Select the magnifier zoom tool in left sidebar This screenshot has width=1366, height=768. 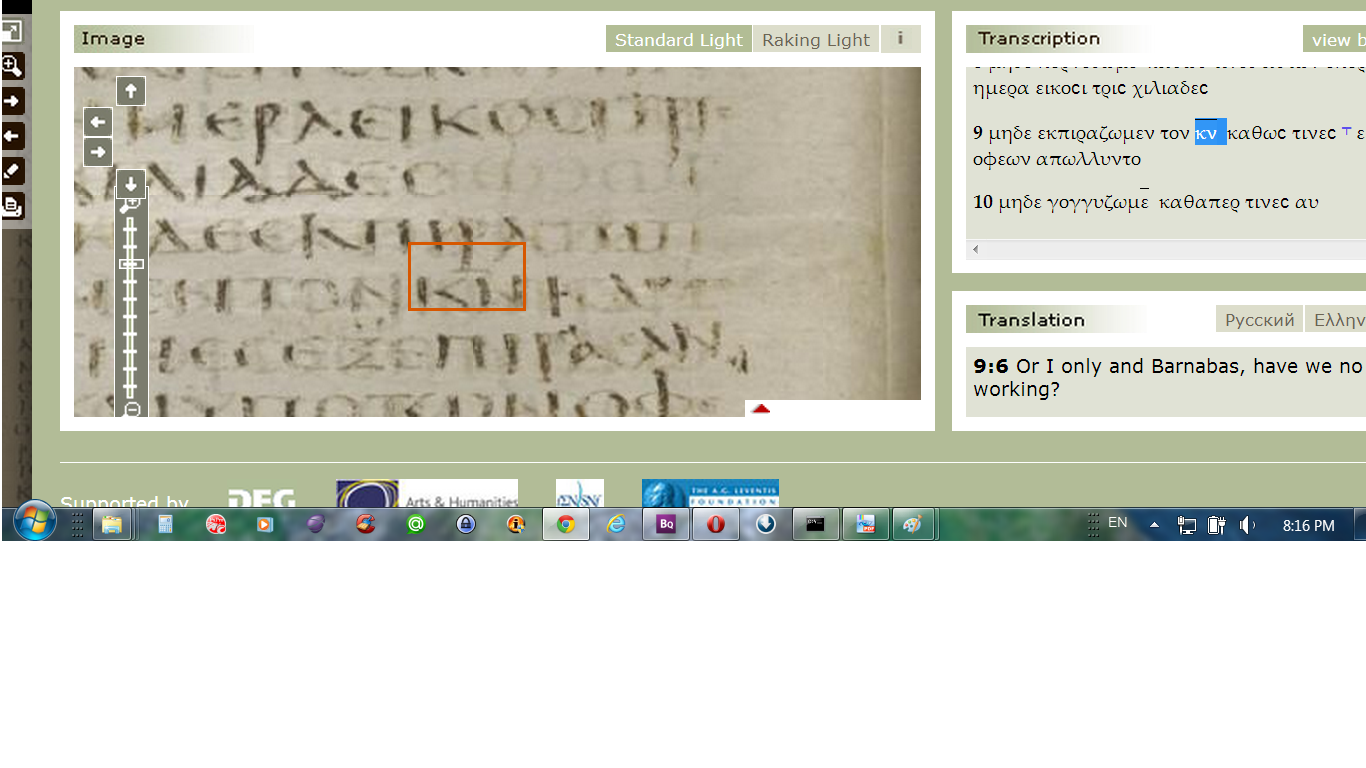coord(12,66)
